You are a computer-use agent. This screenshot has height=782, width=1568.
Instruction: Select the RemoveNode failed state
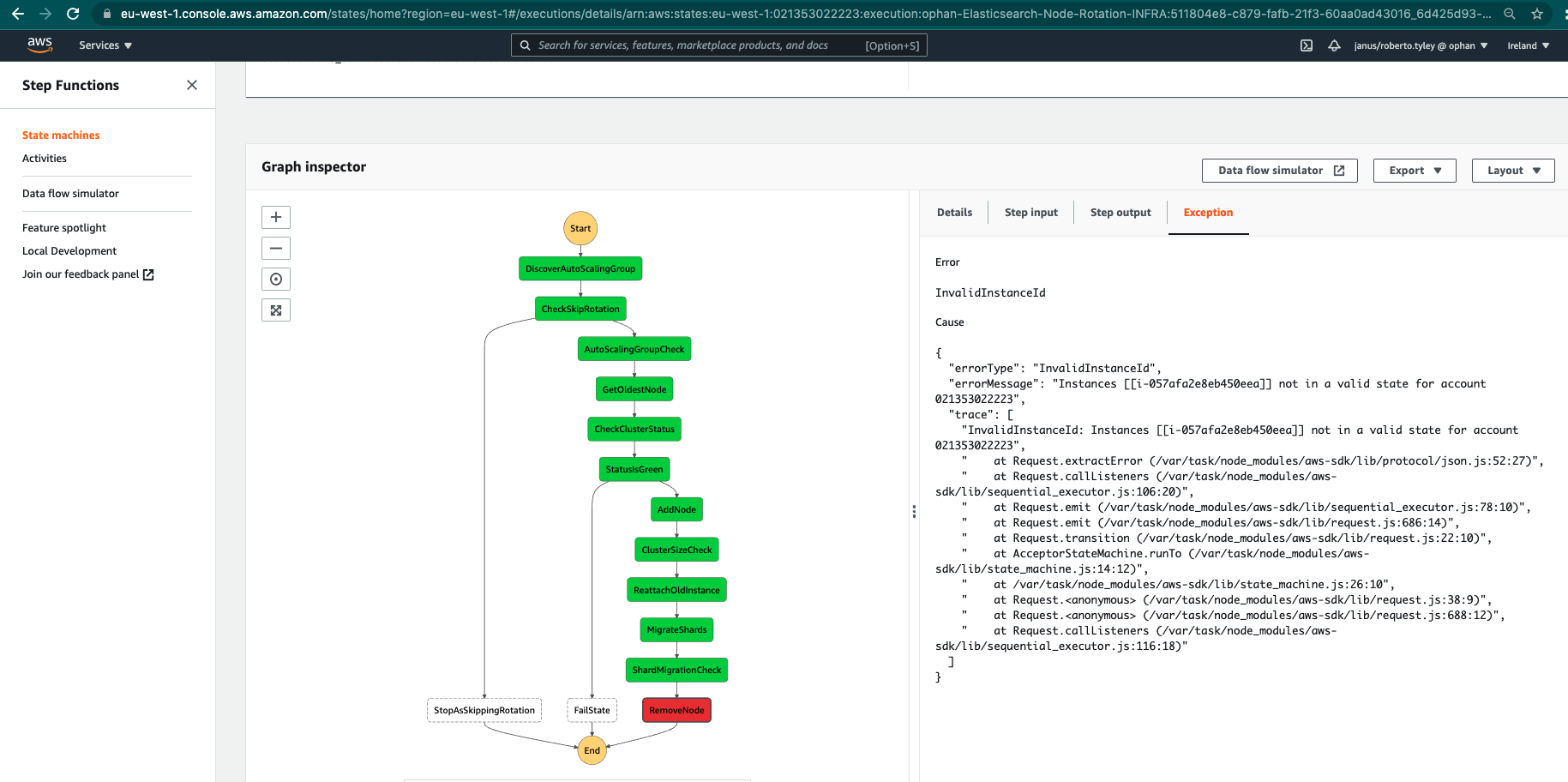point(676,710)
